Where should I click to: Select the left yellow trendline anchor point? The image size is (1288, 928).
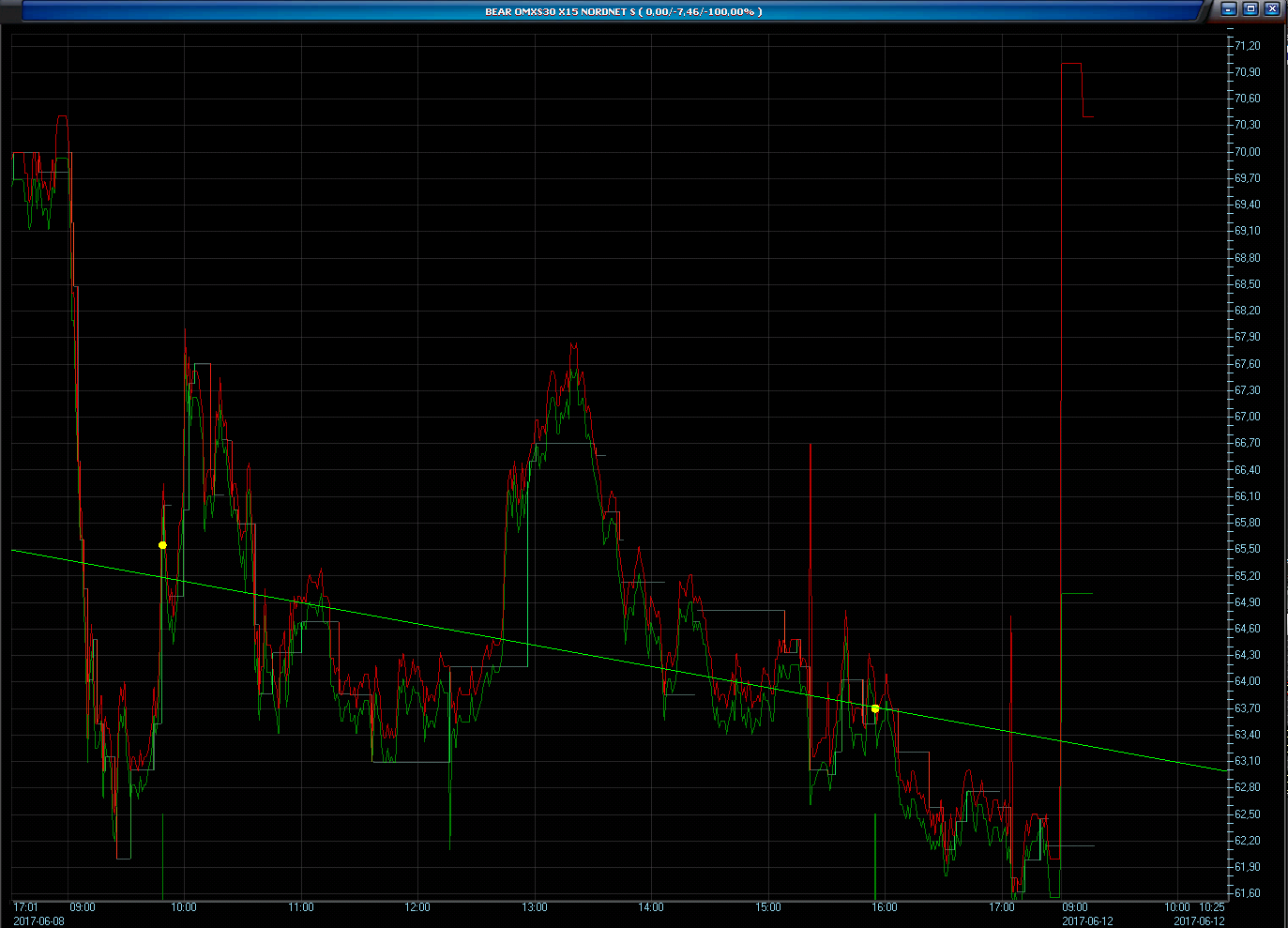162,545
